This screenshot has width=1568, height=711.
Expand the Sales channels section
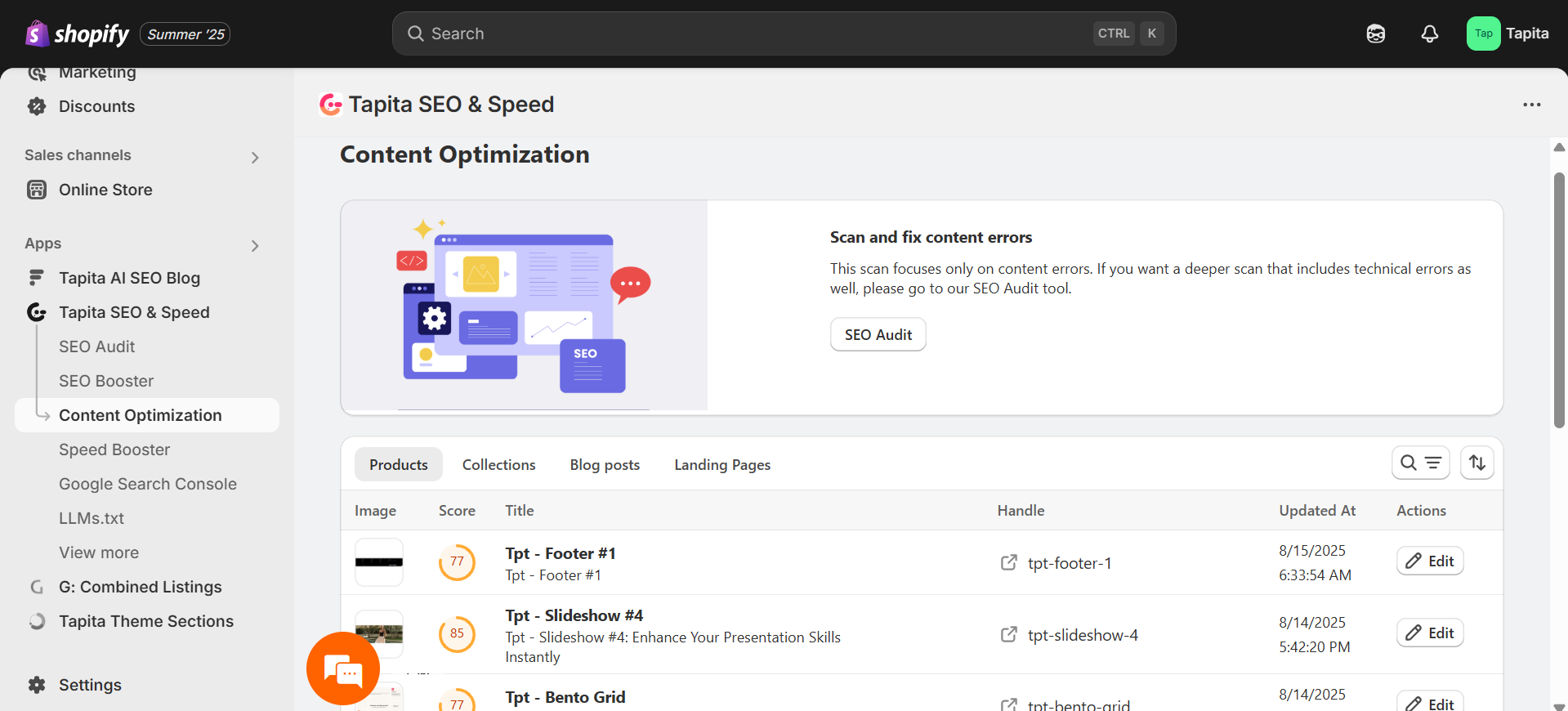pyautogui.click(x=255, y=157)
